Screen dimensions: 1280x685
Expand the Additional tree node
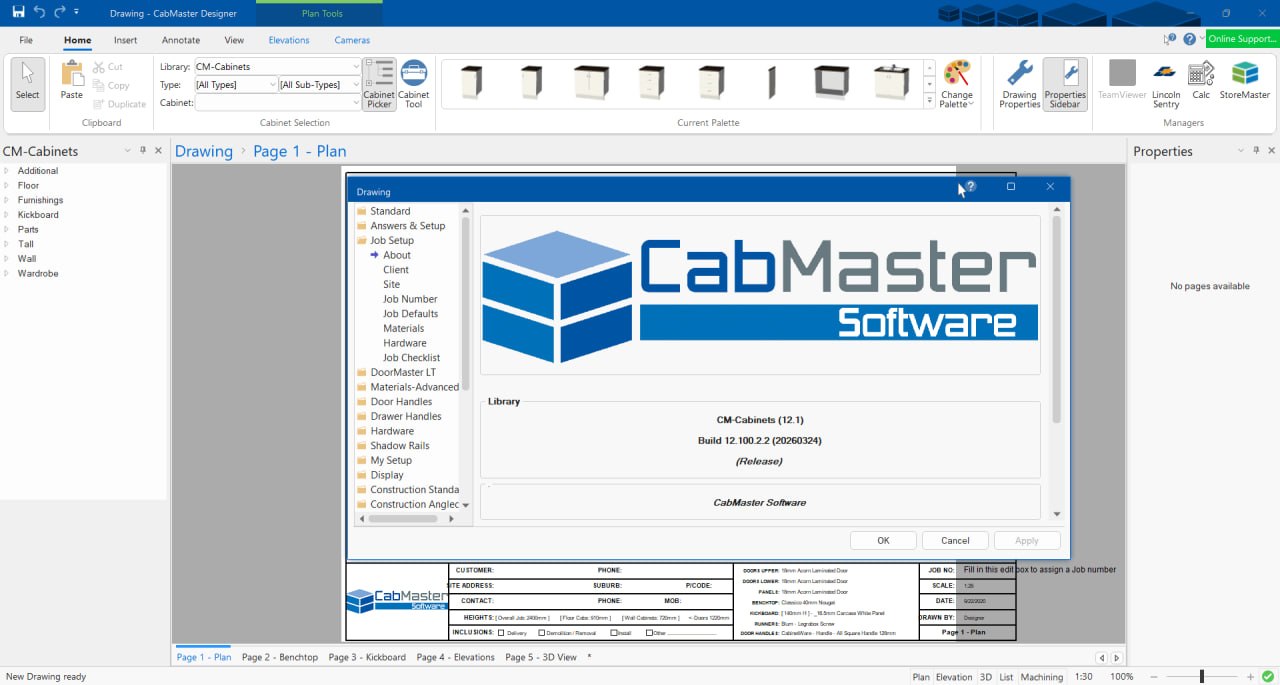click(x=6, y=171)
